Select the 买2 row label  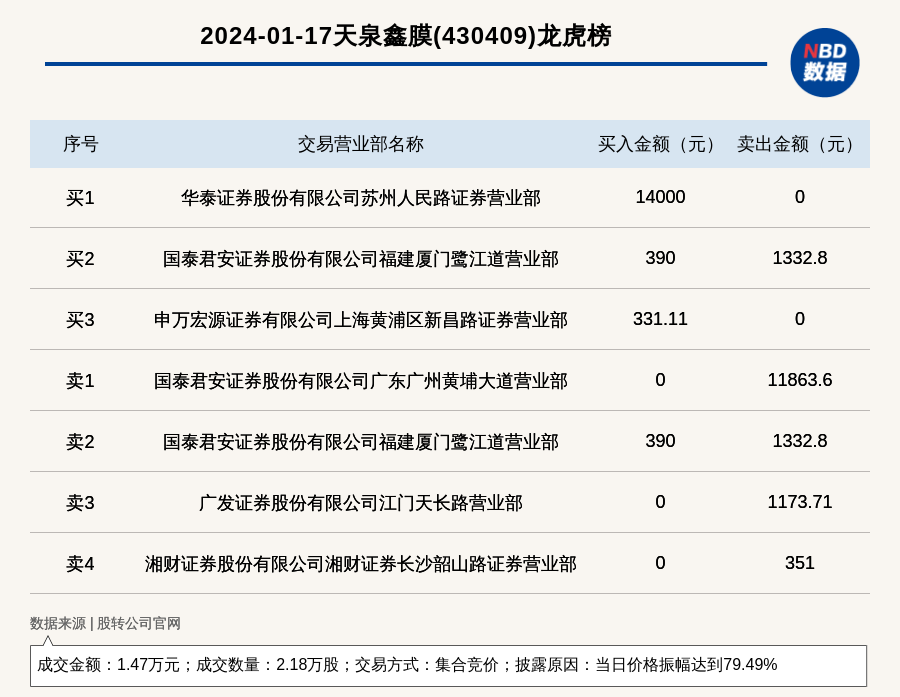[x=80, y=258]
